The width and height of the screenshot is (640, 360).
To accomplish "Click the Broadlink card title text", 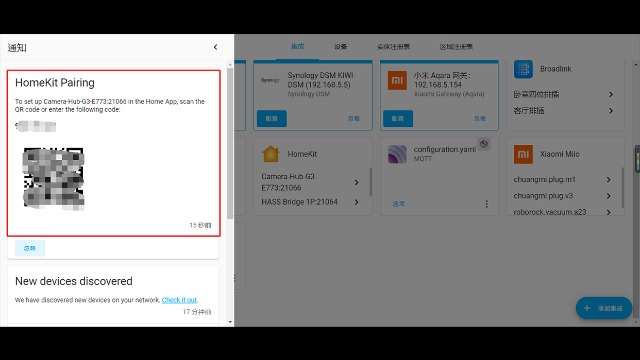I will (556, 69).
